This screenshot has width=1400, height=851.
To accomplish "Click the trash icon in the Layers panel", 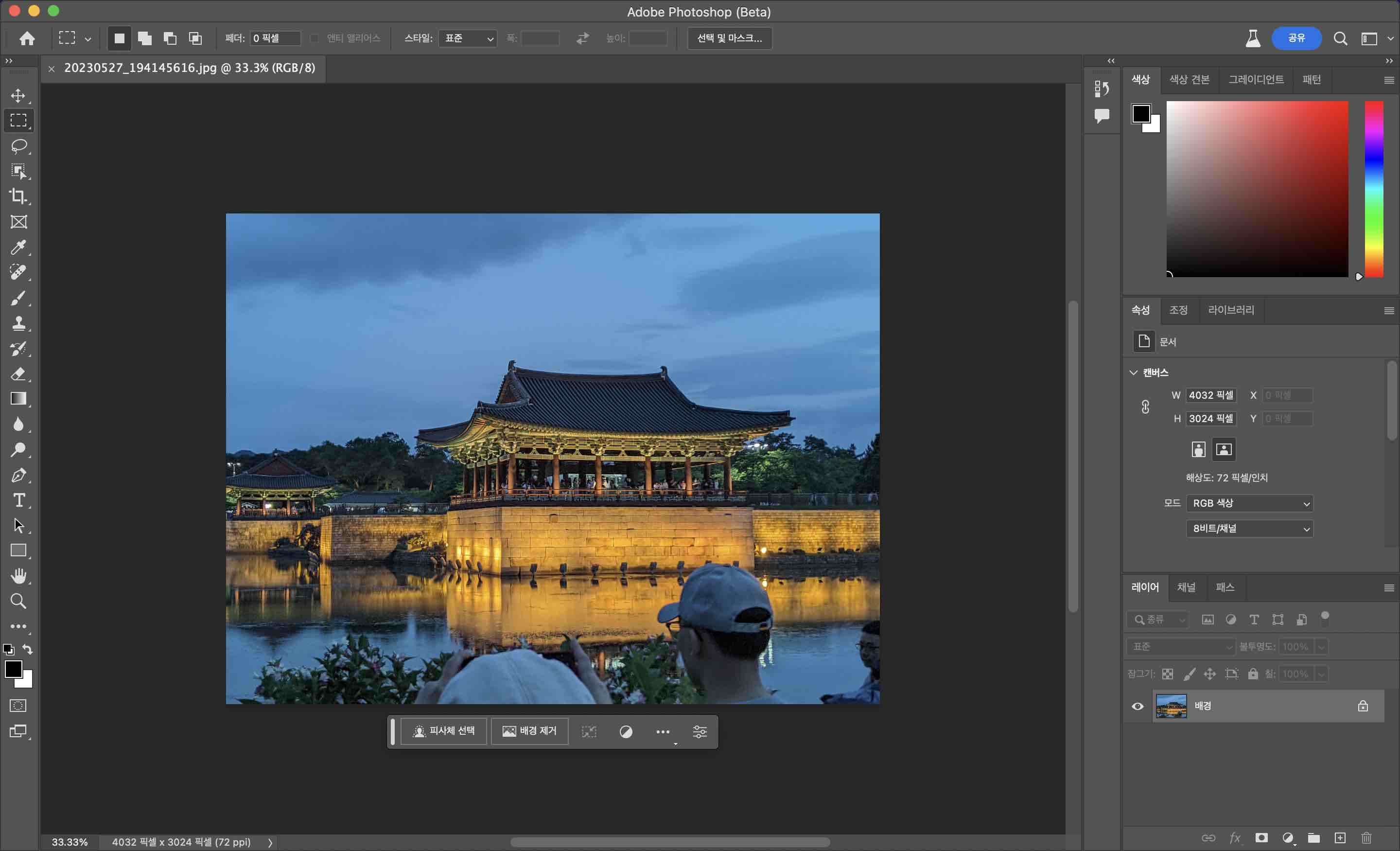I will tap(1366, 837).
